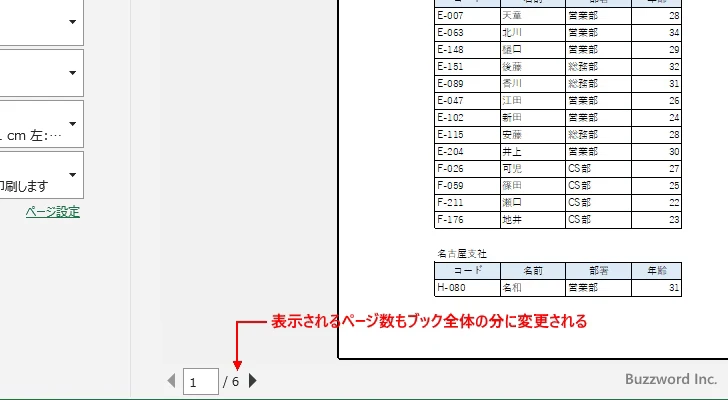Open the ページ設定 link

coord(53,212)
